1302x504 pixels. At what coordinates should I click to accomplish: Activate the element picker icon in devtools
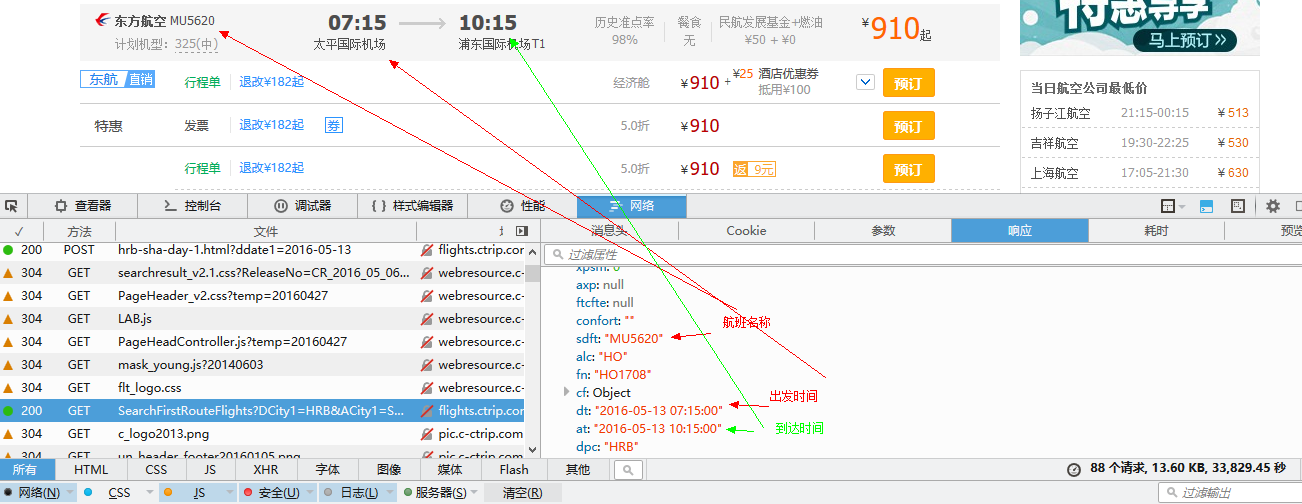11,206
